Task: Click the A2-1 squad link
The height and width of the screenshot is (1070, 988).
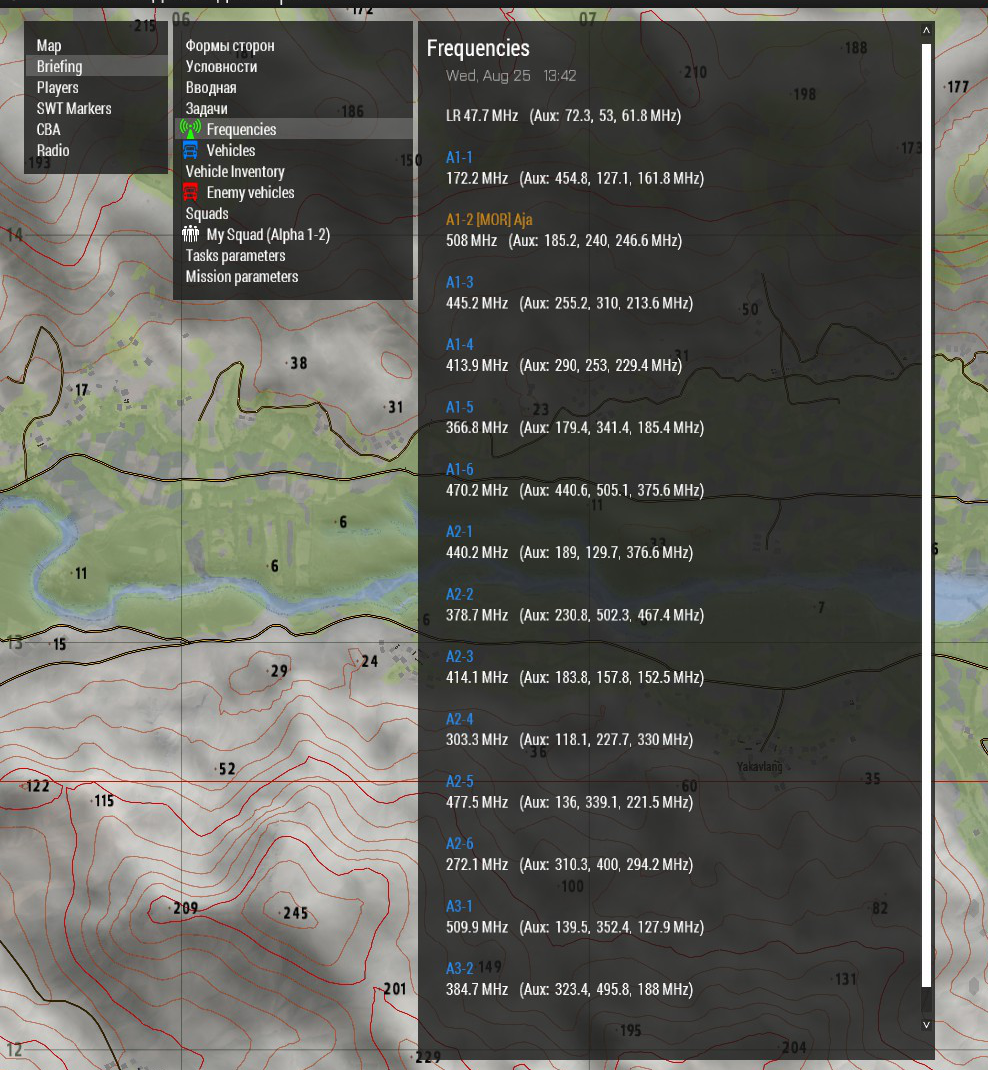Action: (x=459, y=532)
